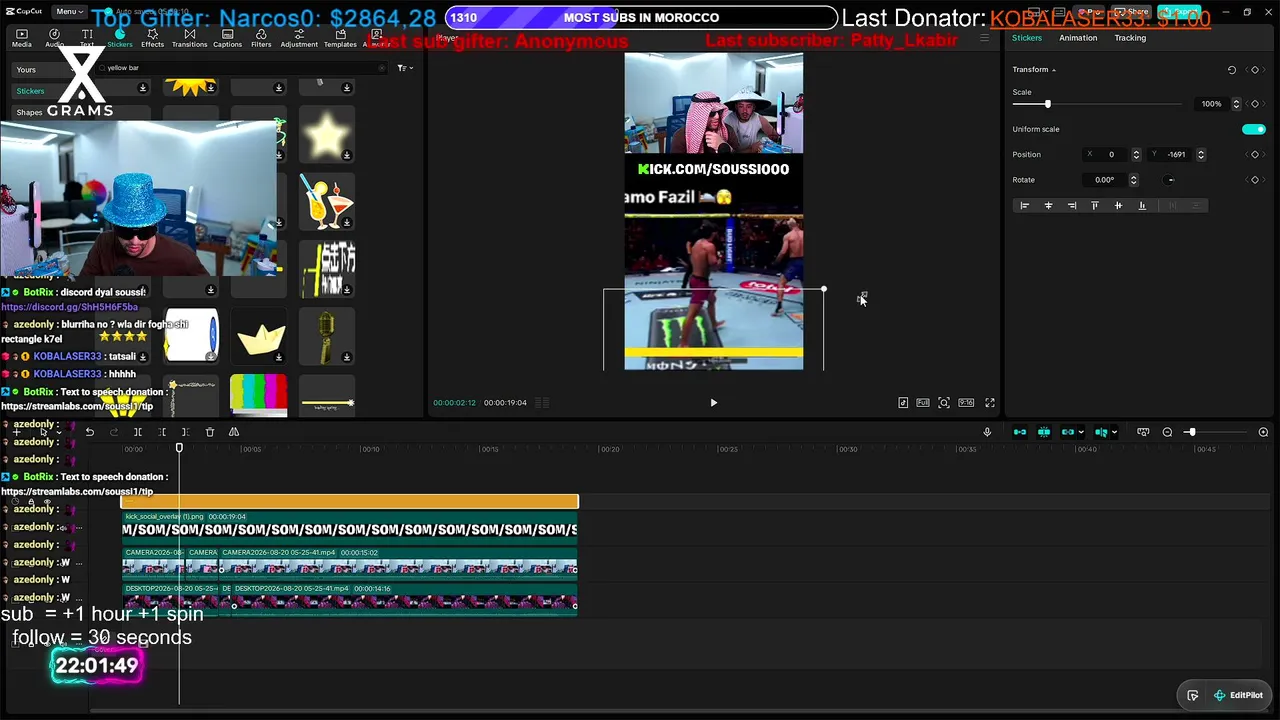
Task: Align the sticker to the top
Action: point(1095,206)
